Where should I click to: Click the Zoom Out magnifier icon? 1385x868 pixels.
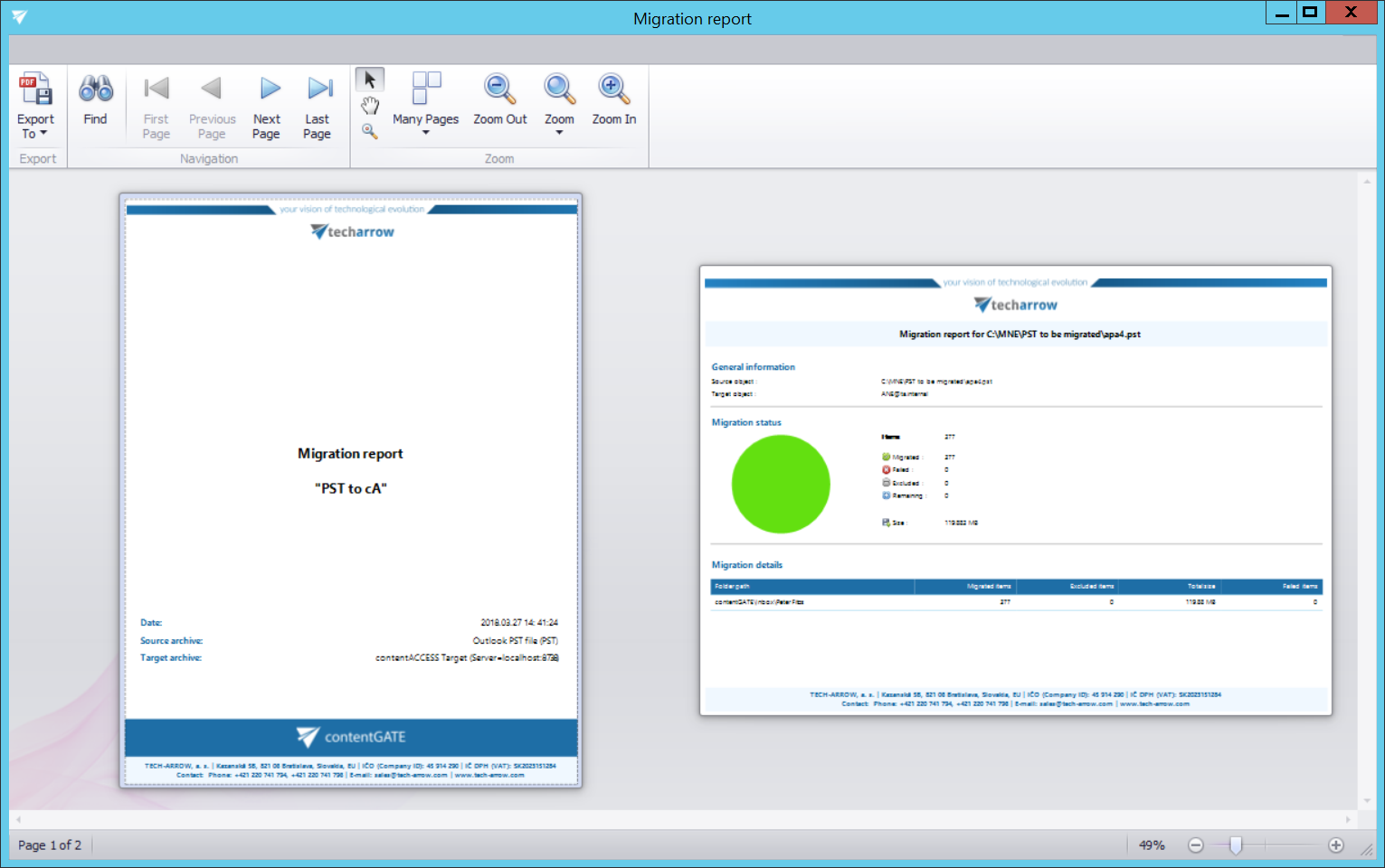point(499,90)
